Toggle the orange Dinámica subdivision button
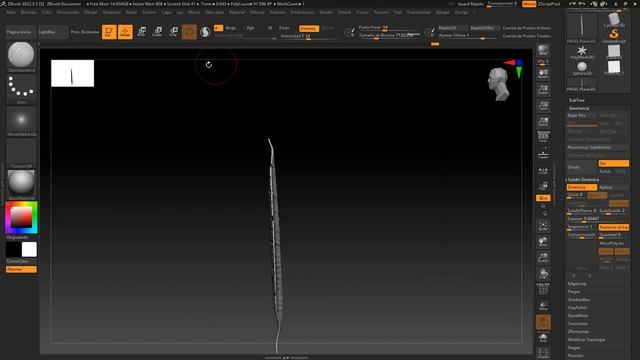The width and height of the screenshot is (640, 360). (x=582, y=187)
